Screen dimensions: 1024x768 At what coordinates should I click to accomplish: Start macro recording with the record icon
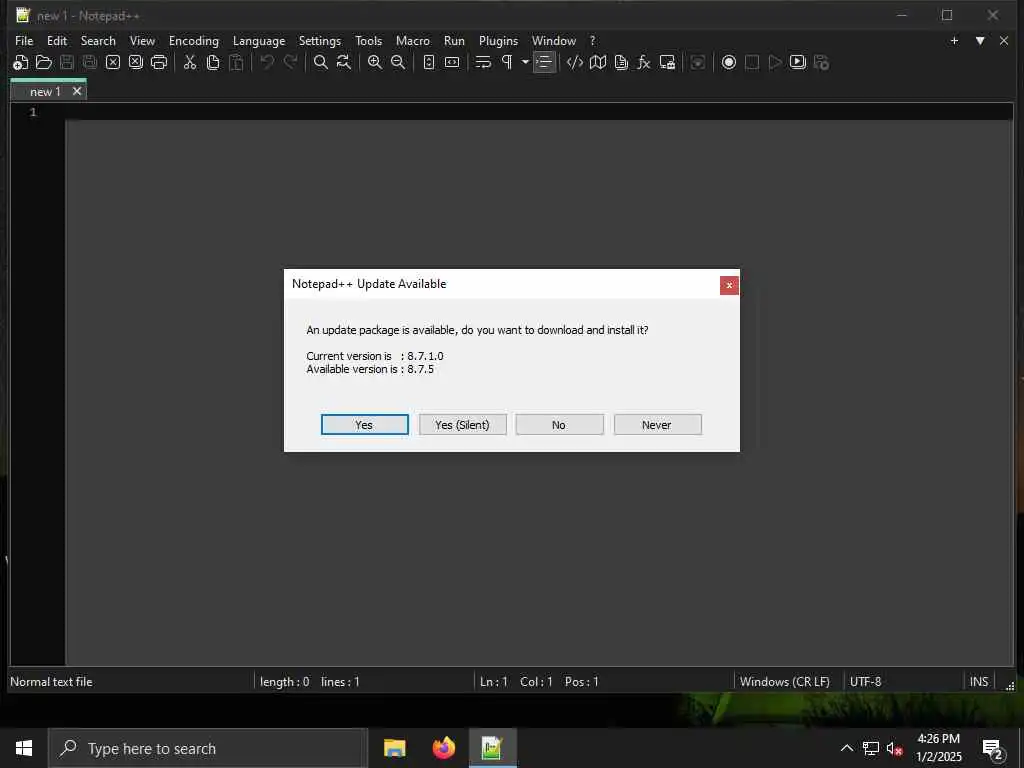click(x=729, y=63)
